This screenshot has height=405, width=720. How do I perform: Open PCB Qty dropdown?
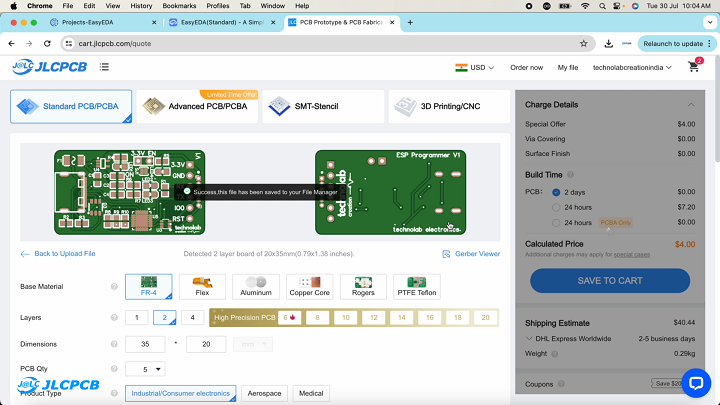coord(145,369)
